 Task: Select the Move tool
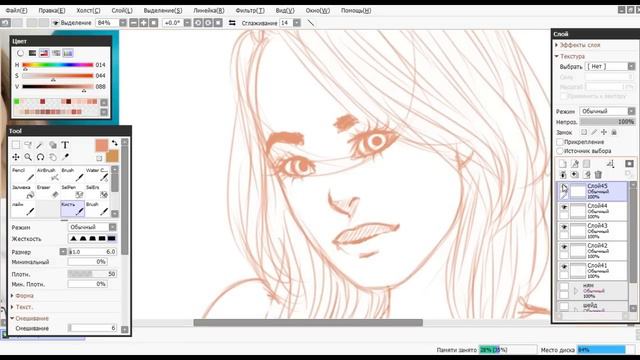[x=16, y=157]
